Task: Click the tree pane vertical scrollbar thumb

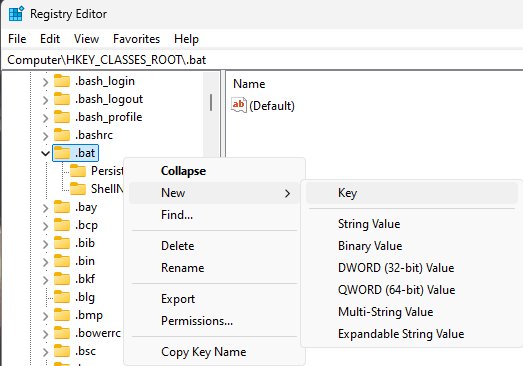Action: (211, 102)
